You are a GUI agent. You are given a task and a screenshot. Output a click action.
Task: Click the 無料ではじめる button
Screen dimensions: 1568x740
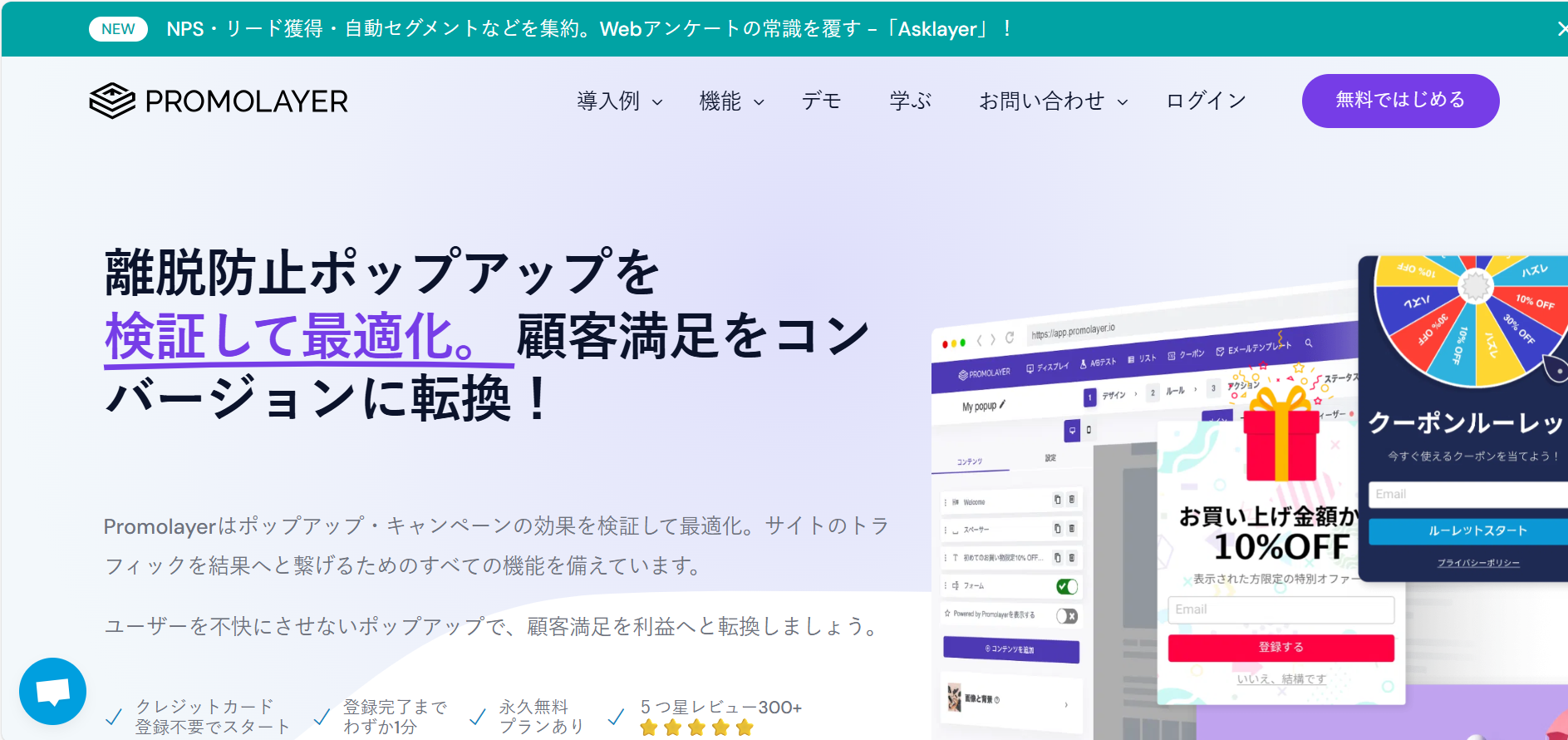(1400, 101)
